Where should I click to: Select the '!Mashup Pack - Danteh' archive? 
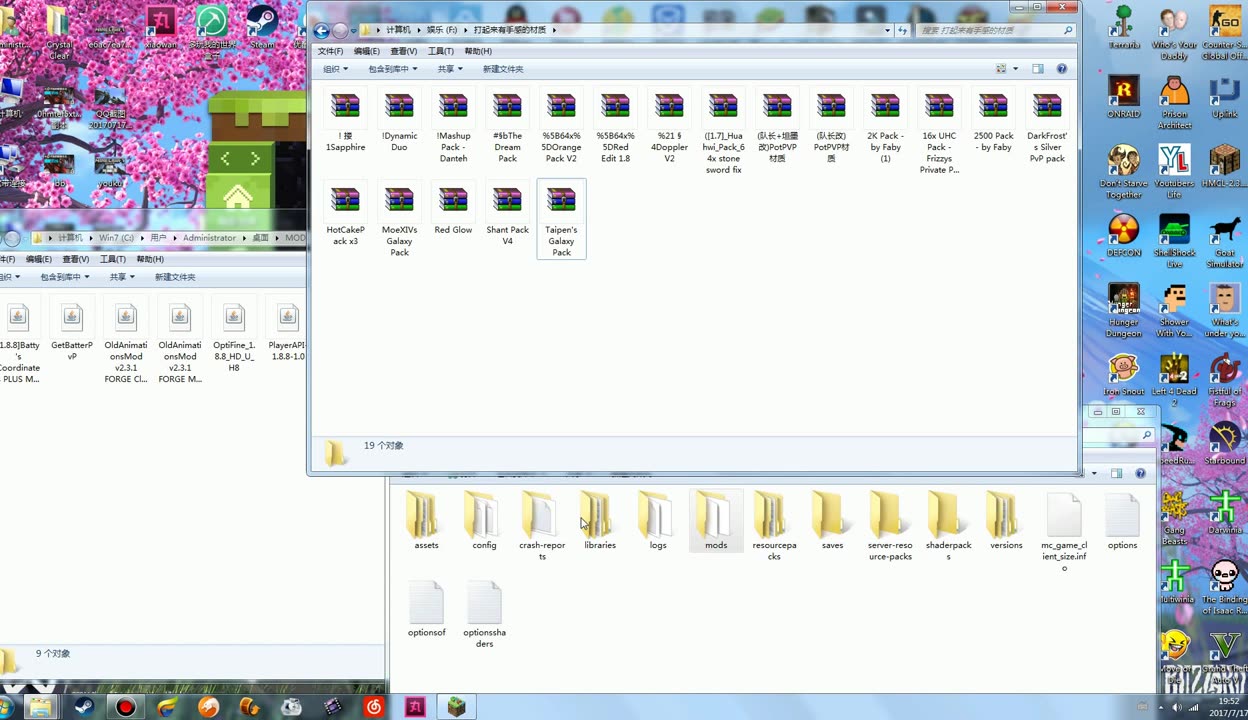coord(453,126)
